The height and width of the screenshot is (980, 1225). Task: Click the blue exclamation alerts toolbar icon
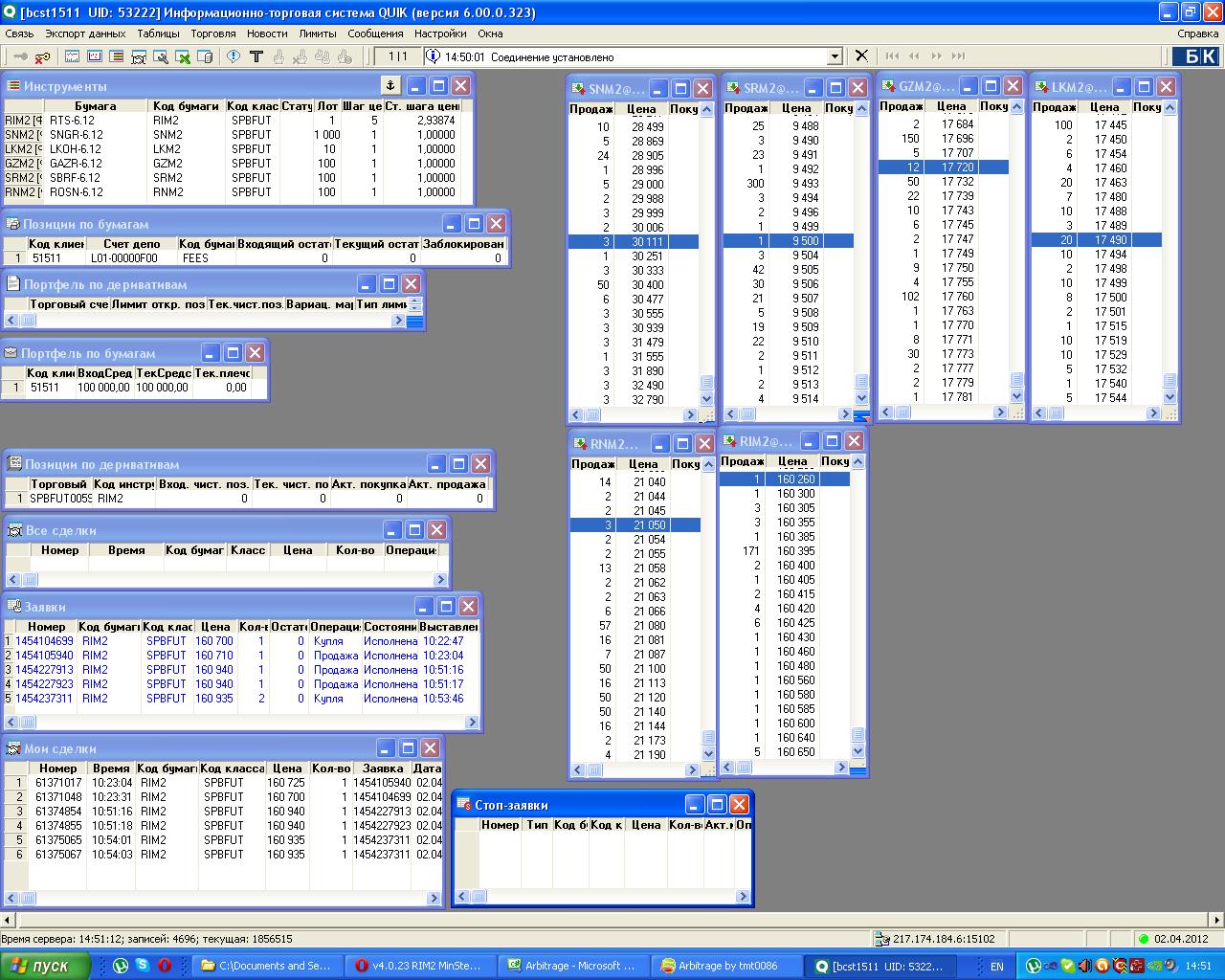(234, 56)
